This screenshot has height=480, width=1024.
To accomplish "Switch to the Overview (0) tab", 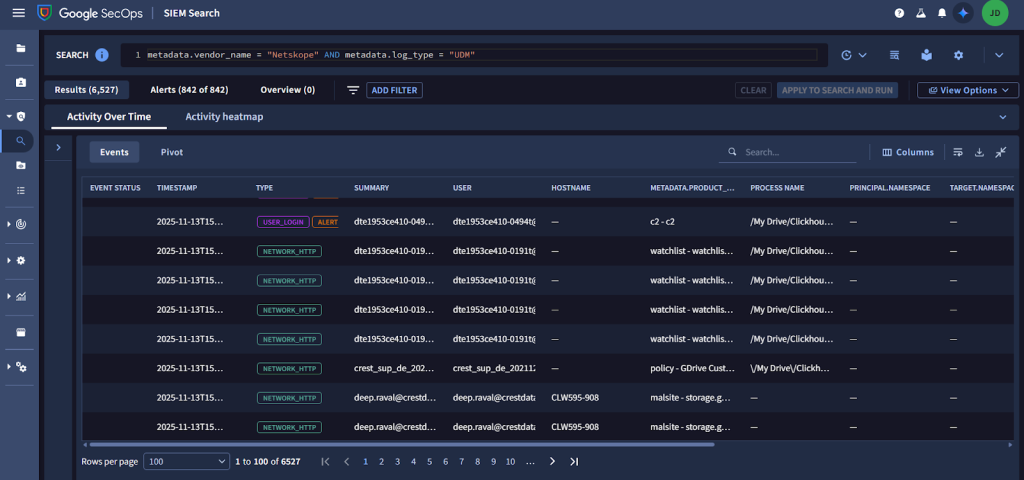I will click(x=287, y=90).
